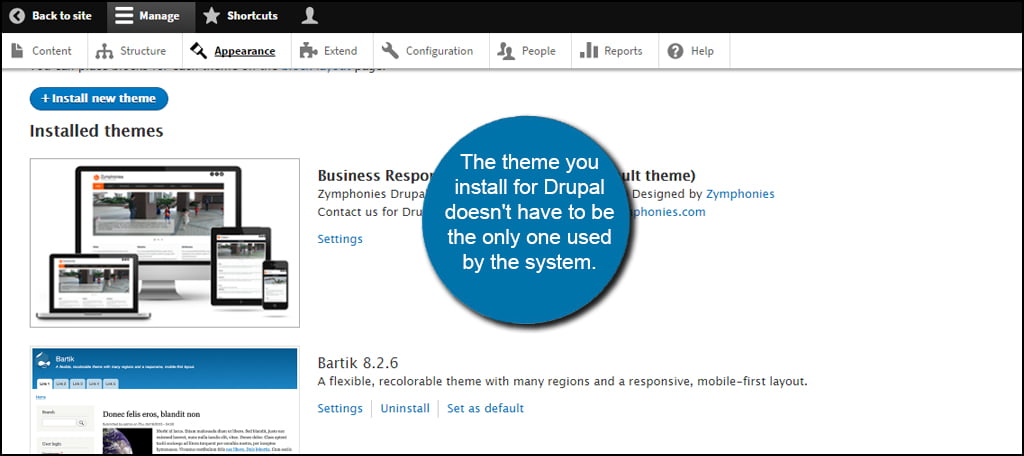This screenshot has width=1024, height=456.
Task: Click the Bartik theme preview thumbnail
Action: pyautogui.click(x=165, y=400)
